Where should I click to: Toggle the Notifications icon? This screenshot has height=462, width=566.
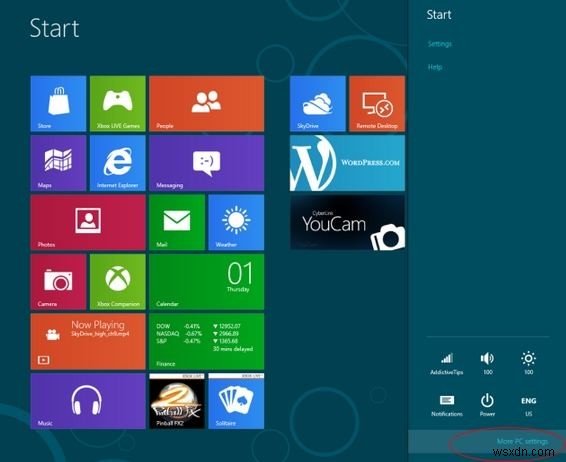coord(447,405)
